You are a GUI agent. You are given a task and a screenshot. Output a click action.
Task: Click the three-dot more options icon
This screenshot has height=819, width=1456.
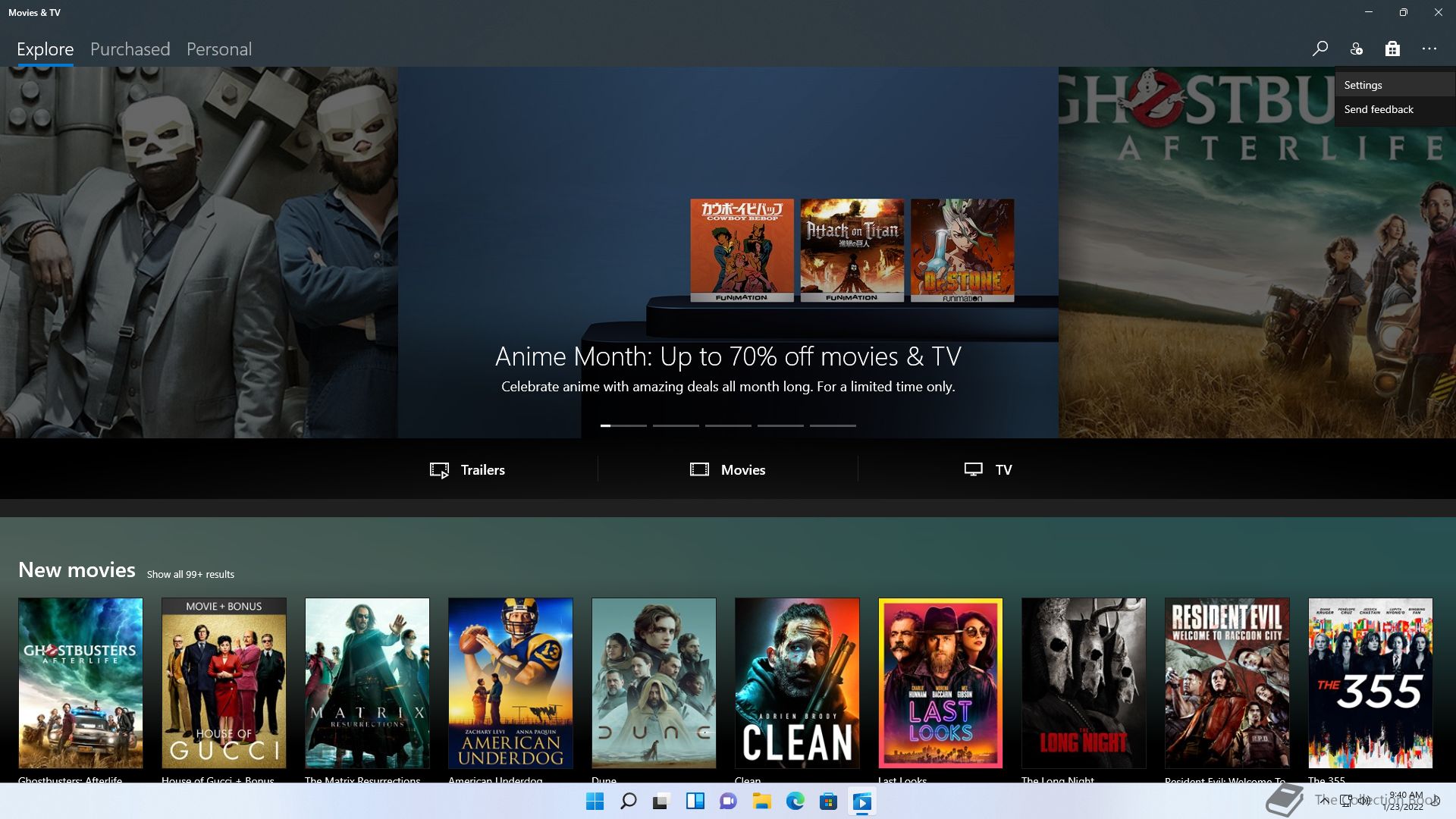[x=1429, y=49]
